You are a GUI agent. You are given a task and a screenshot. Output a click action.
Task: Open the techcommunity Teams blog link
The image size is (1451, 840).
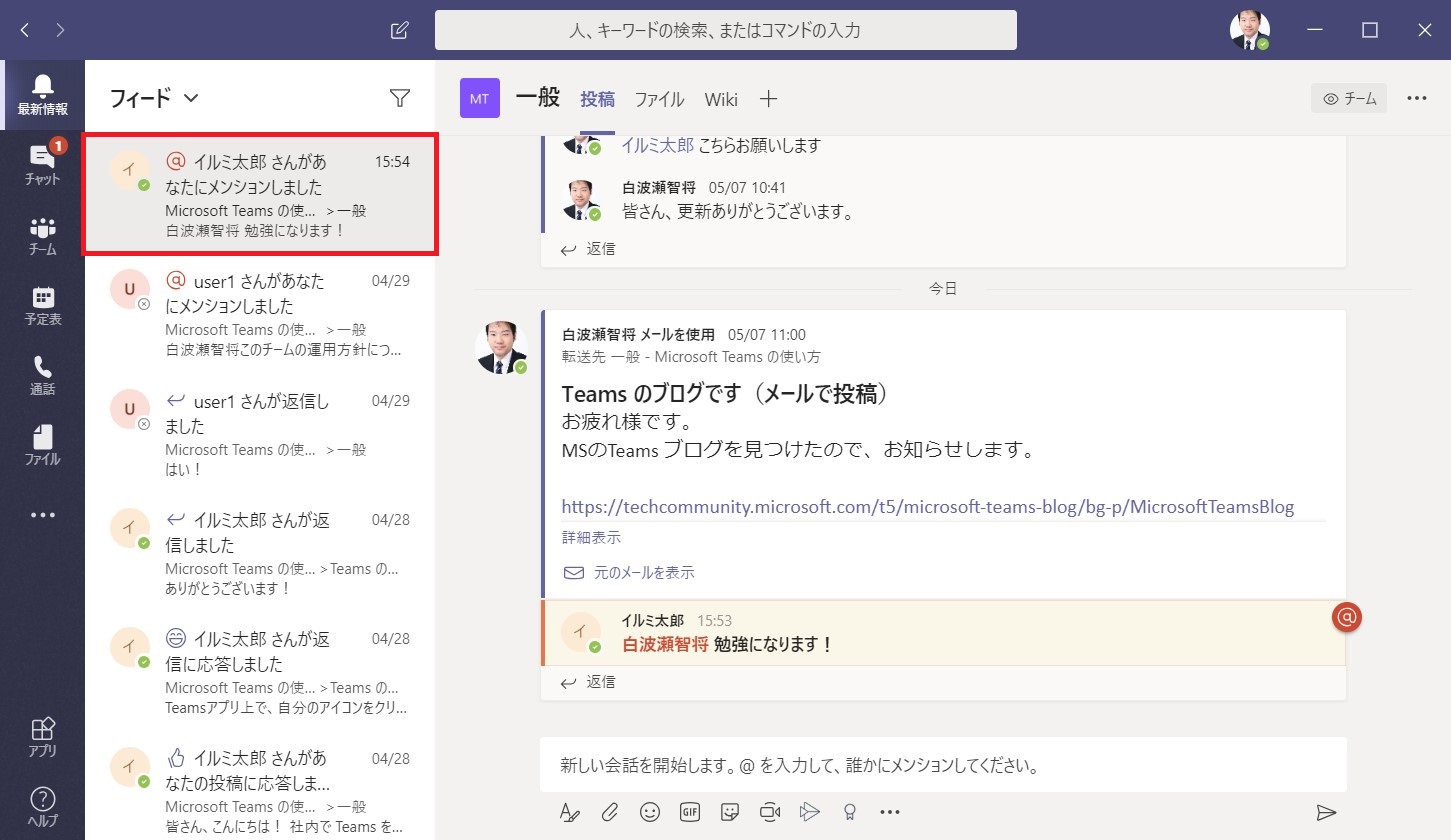[928, 506]
